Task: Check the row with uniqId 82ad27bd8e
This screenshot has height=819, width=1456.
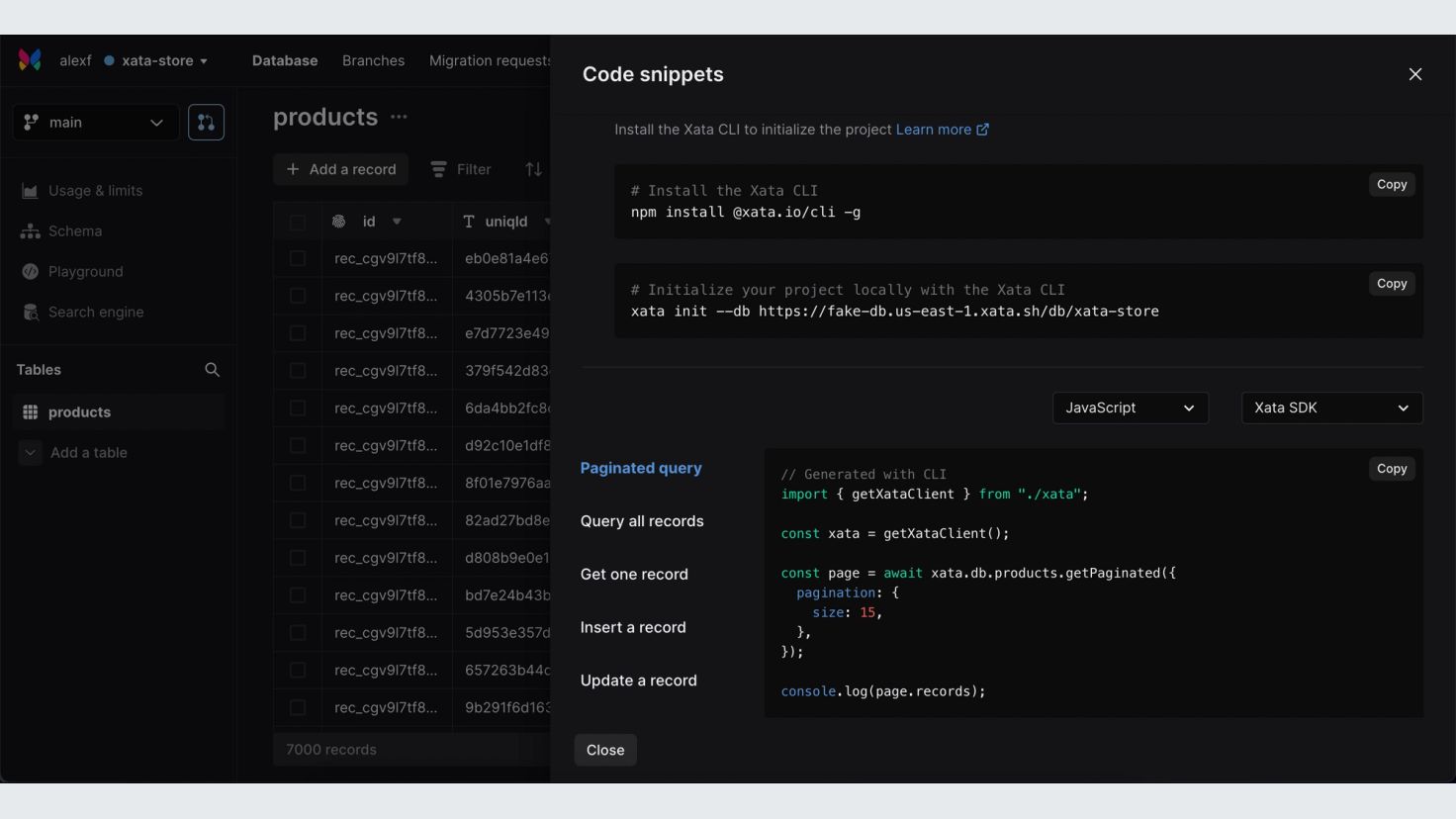Action: point(298,520)
